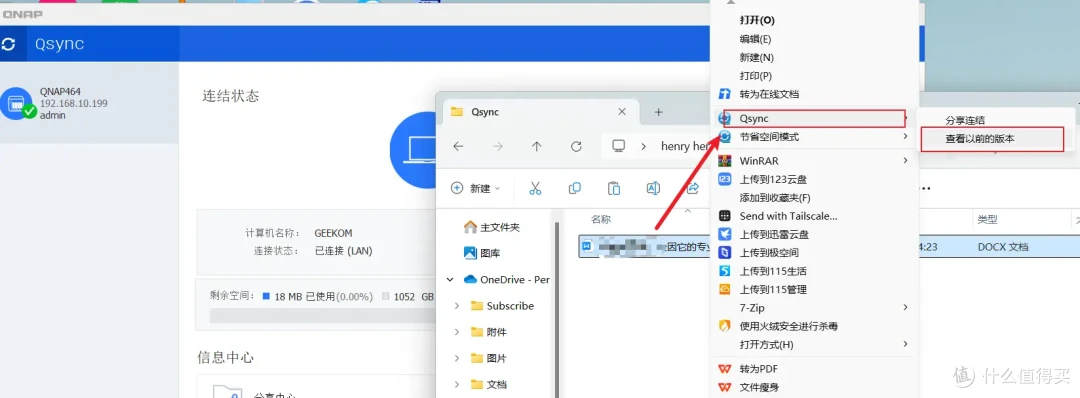Expand the 图片 folder chevron
The width and height of the screenshot is (1080, 398).
[457, 358]
